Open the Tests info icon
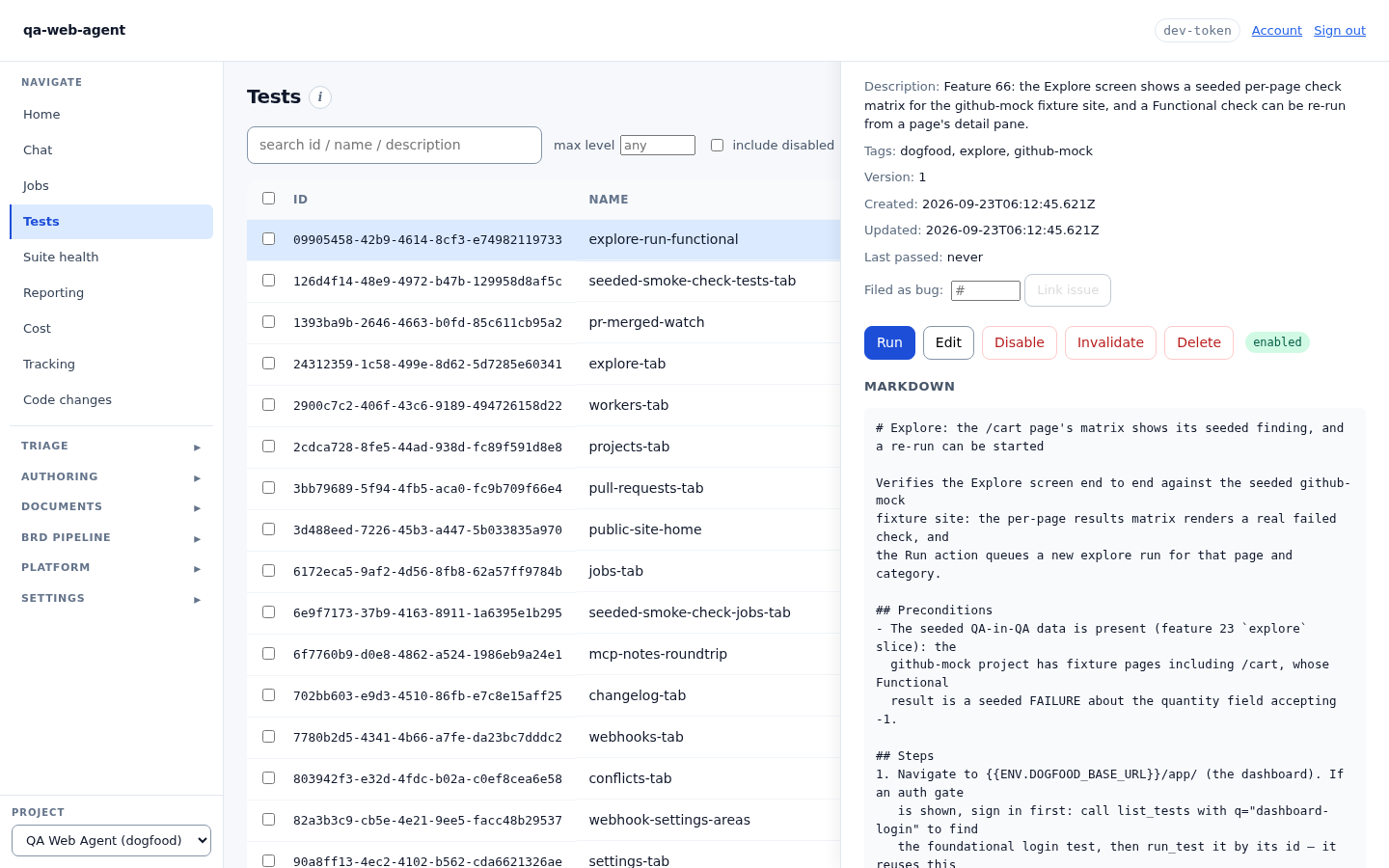This screenshot has width=1389, height=868. tap(320, 97)
